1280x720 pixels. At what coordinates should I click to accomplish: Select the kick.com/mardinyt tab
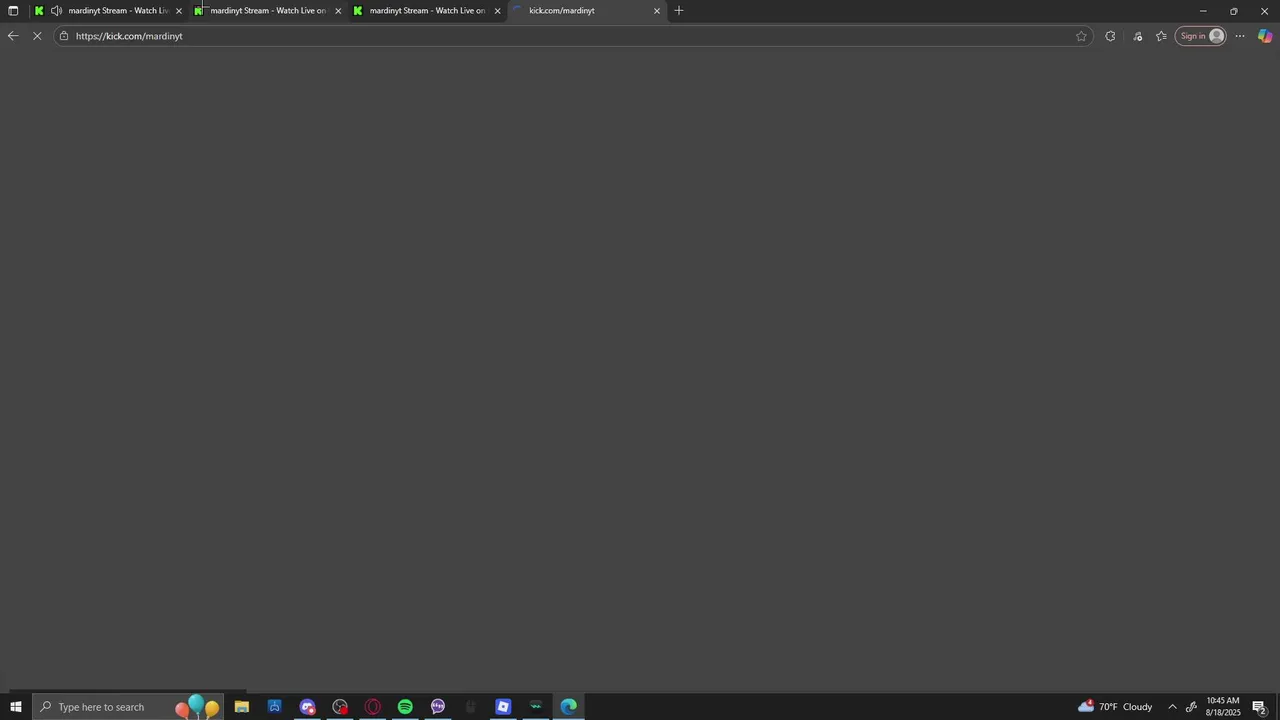coord(588,11)
